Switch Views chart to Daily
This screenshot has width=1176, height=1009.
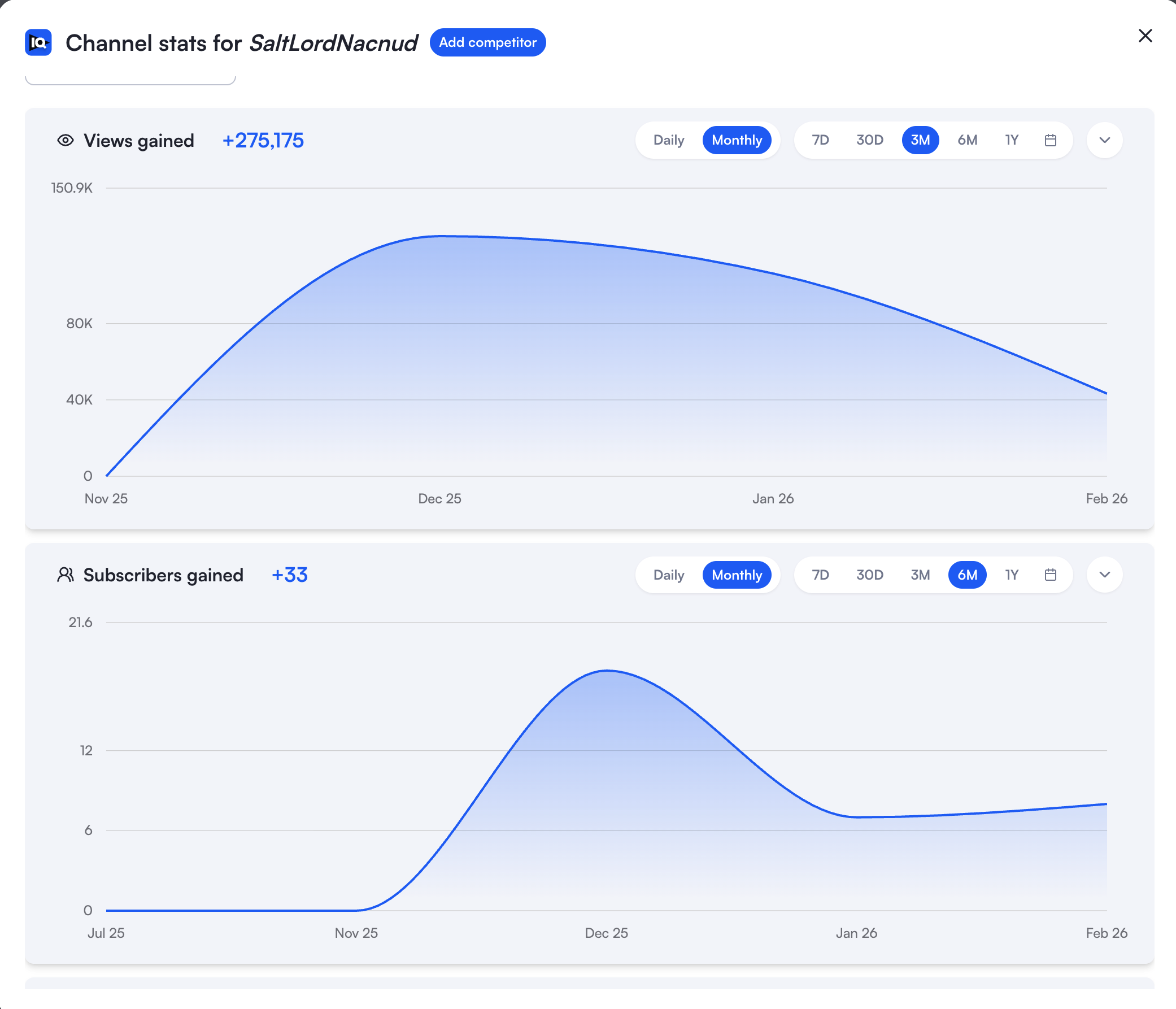tap(669, 140)
